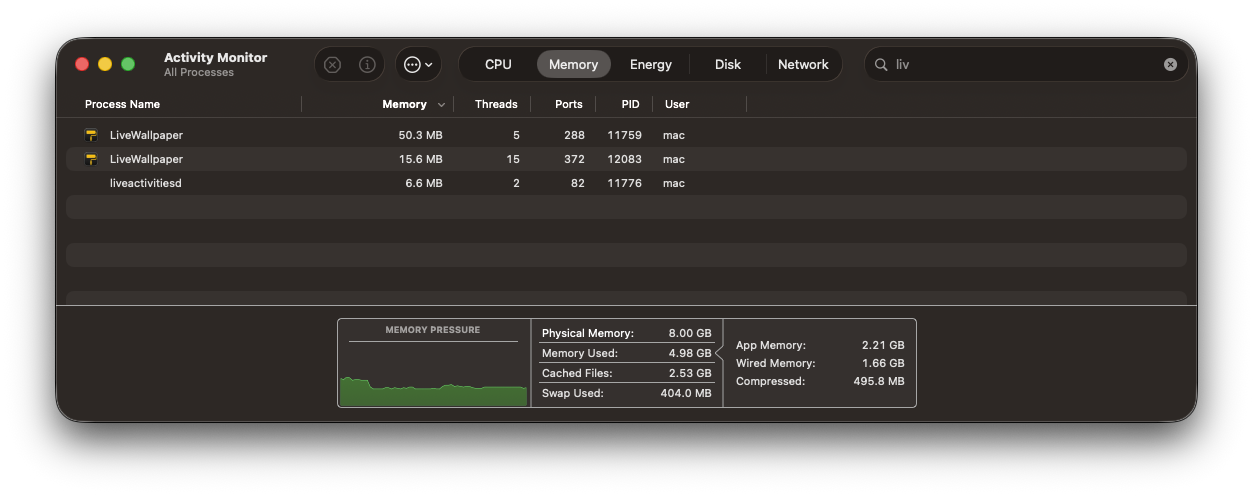Click the 50.3 MB memory value
This screenshot has height=496, width=1253.
[420, 135]
